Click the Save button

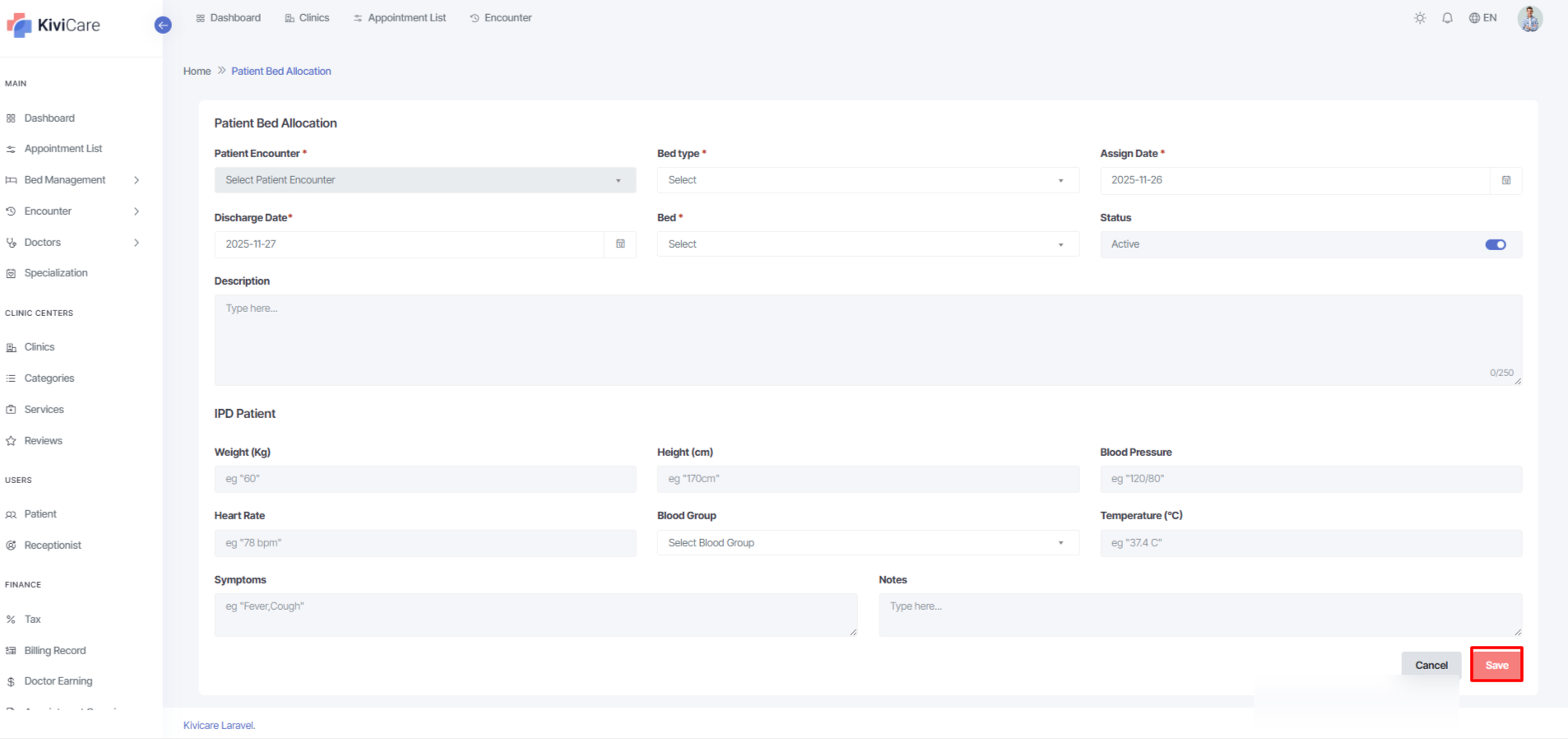click(x=1496, y=665)
